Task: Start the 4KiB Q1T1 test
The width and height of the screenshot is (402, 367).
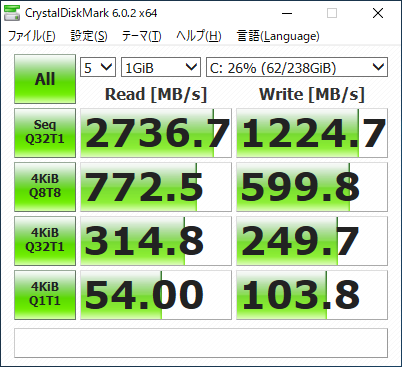Action: 45,295
